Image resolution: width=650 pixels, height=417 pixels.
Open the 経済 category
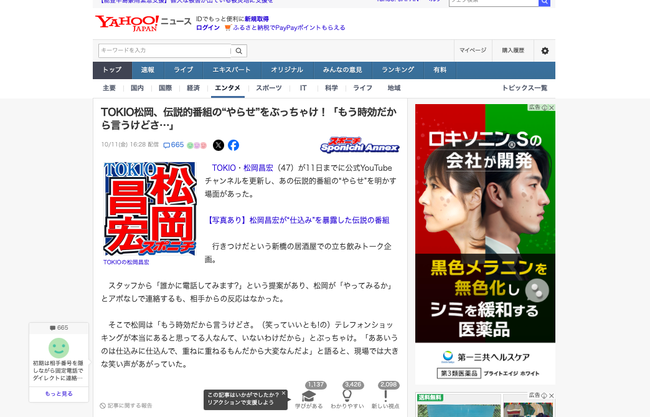tap(193, 88)
